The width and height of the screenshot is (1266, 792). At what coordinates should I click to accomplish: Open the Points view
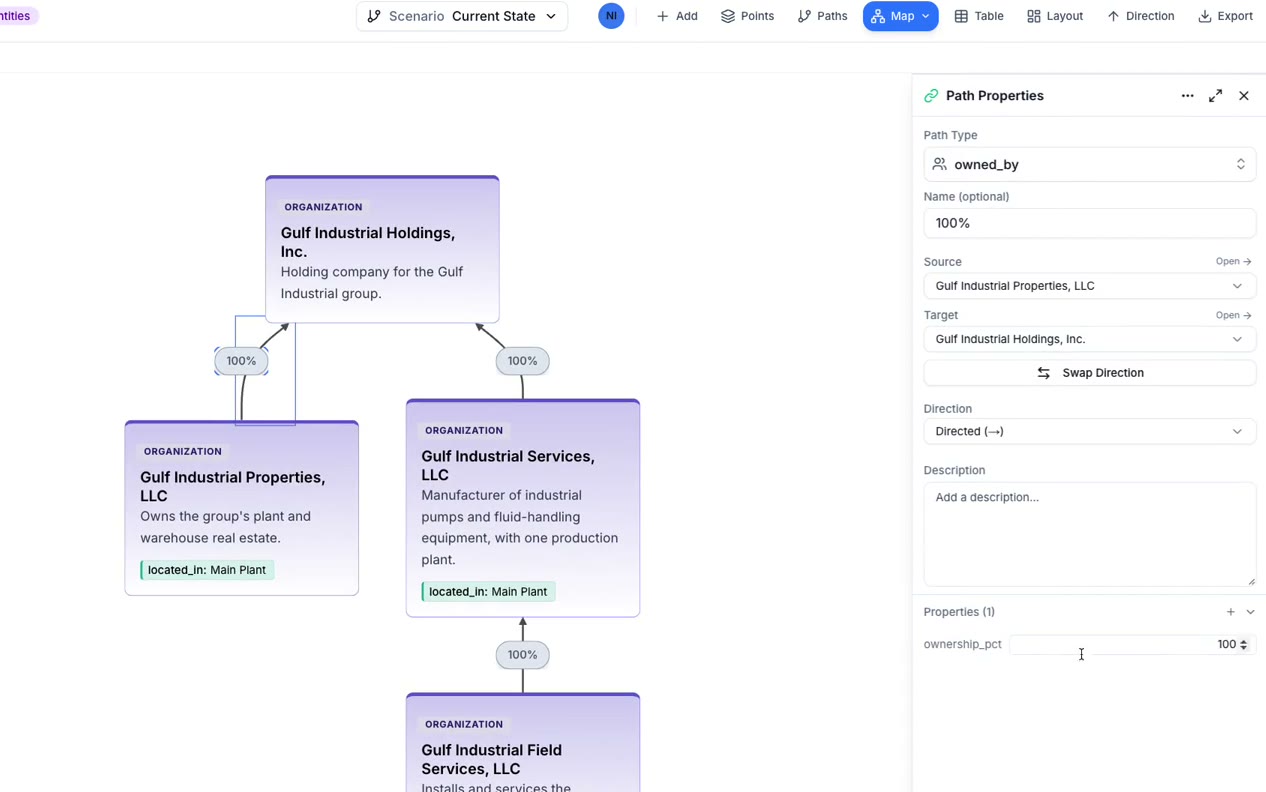pos(748,16)
